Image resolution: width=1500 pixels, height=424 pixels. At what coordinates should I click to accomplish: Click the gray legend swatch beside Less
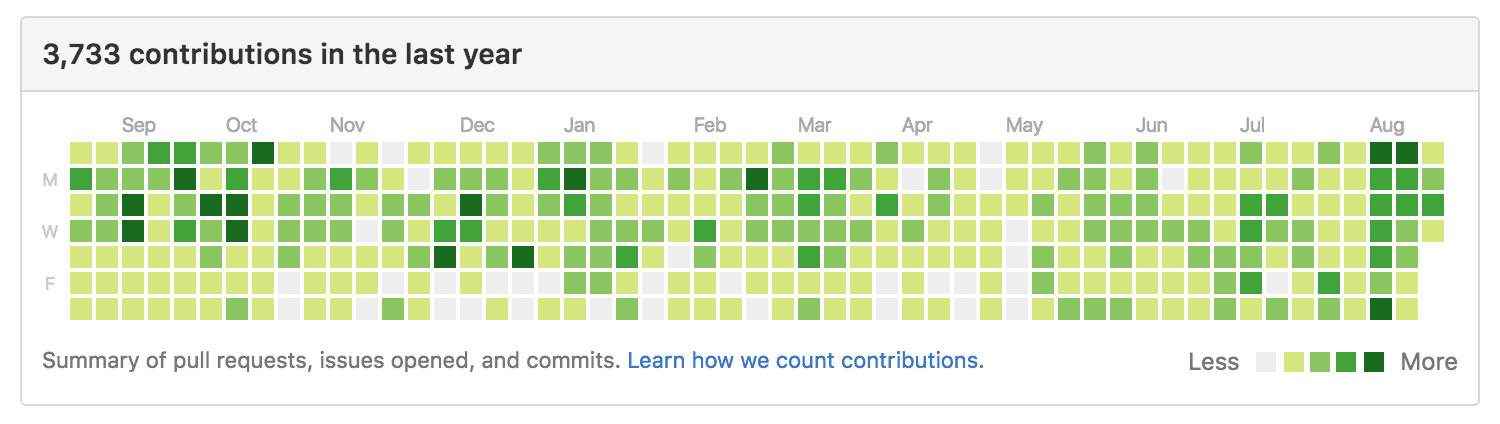click(x=1266, y=362)
